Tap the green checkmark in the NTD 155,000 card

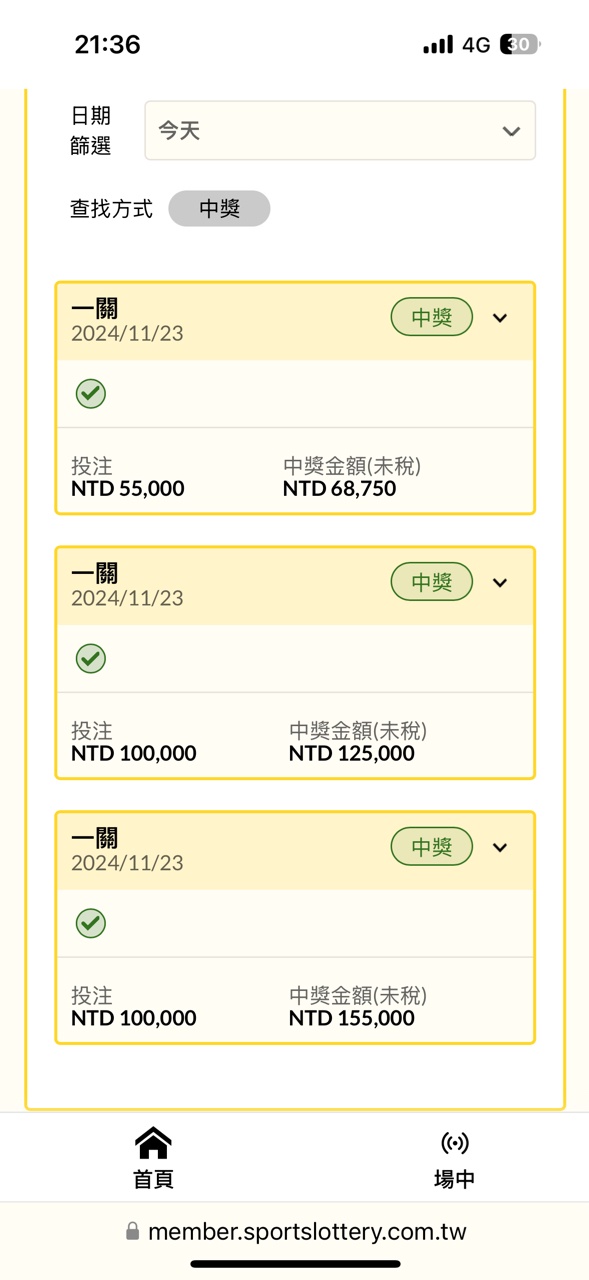point(91,923)
